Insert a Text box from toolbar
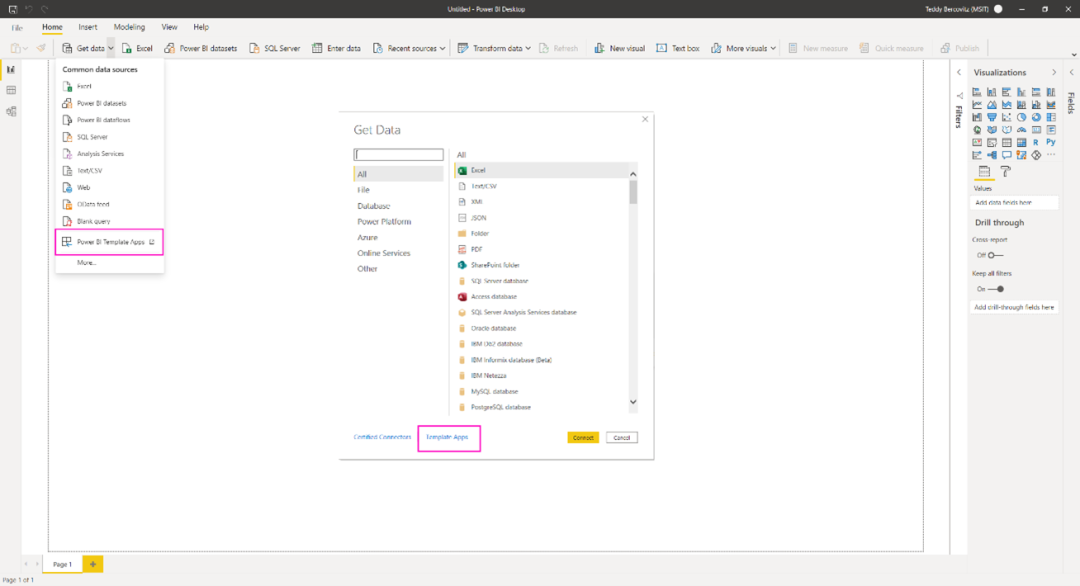Screen dimensions: 1080x586 tap(678, 48)
